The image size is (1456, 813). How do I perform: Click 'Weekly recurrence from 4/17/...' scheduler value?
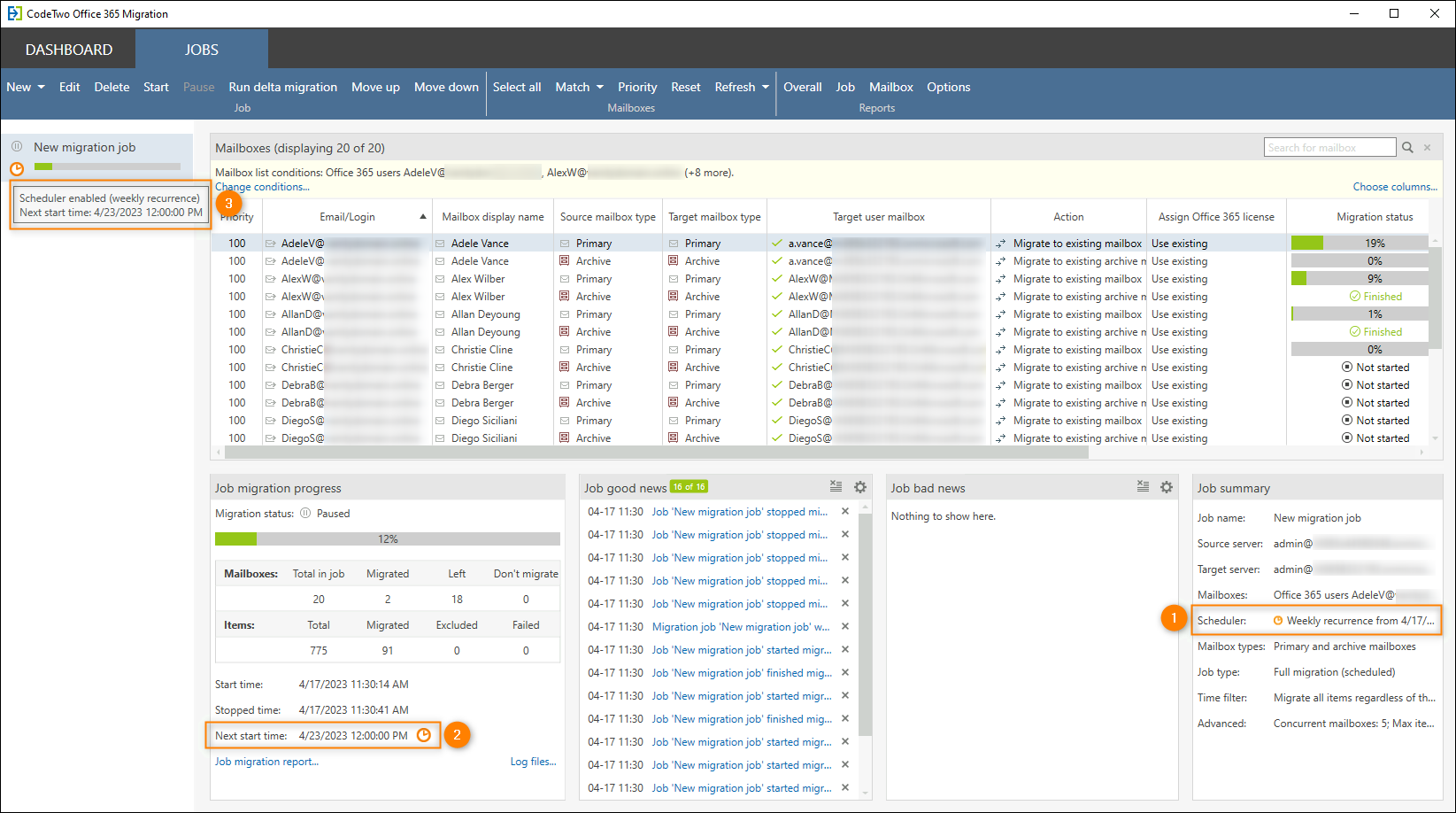point(1360,621)
